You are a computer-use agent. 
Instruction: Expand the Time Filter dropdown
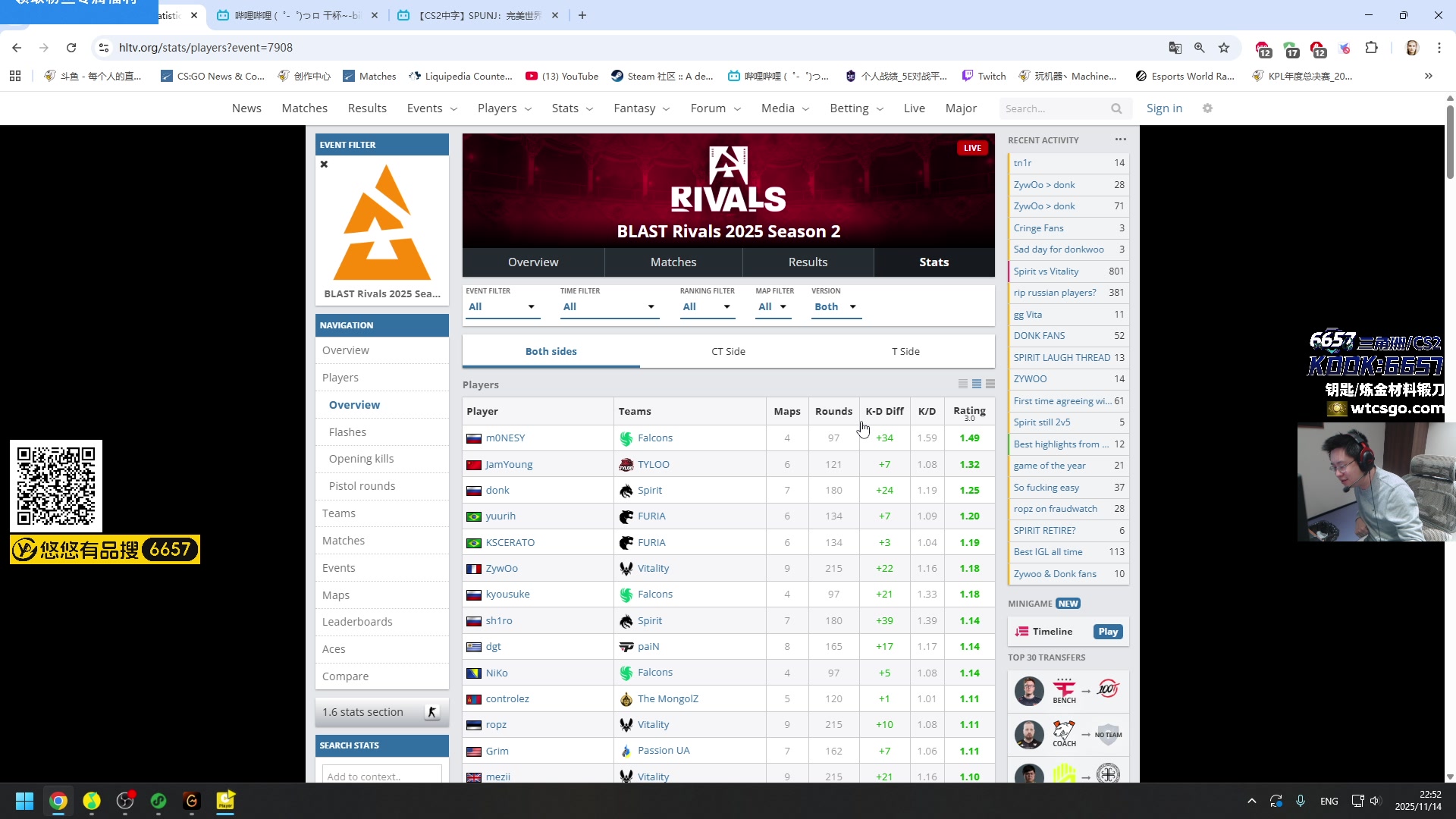pyautogui.click(x=607, y=306)
